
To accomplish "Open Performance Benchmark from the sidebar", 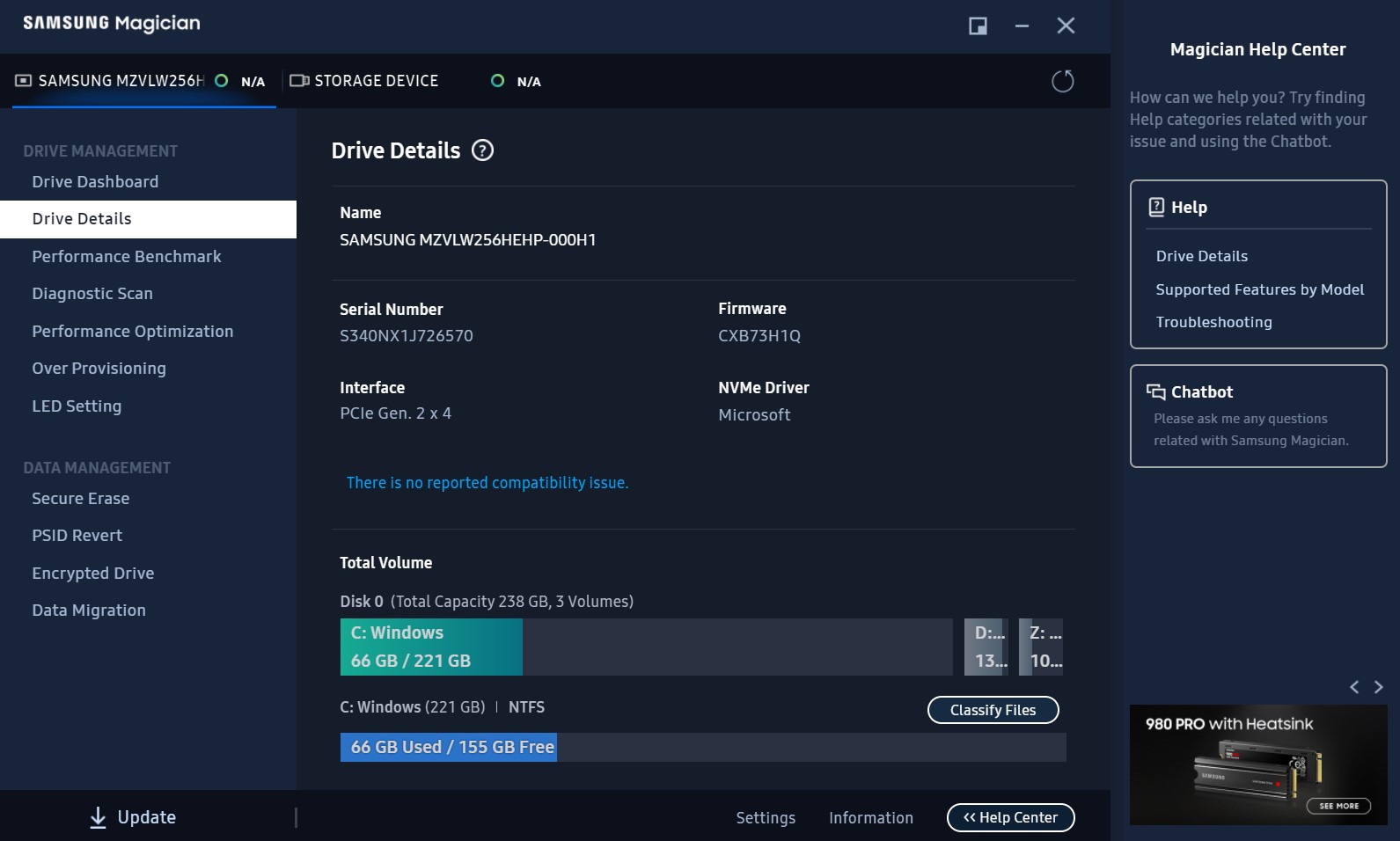I will tap(127, 256).
